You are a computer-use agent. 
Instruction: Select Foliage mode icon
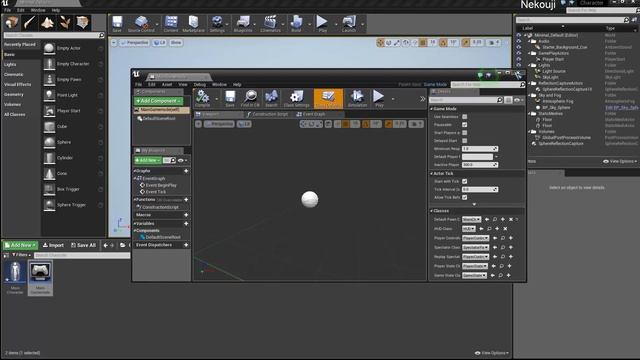click(x=65, y=22)
